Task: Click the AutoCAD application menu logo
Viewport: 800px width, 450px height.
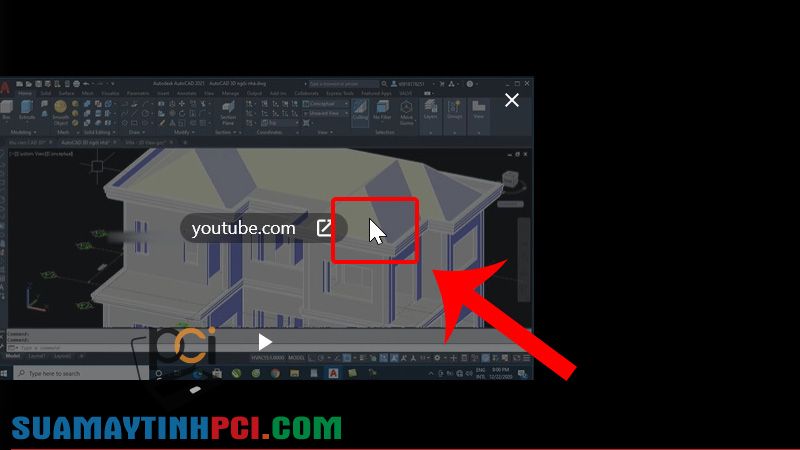Action: 5,87
